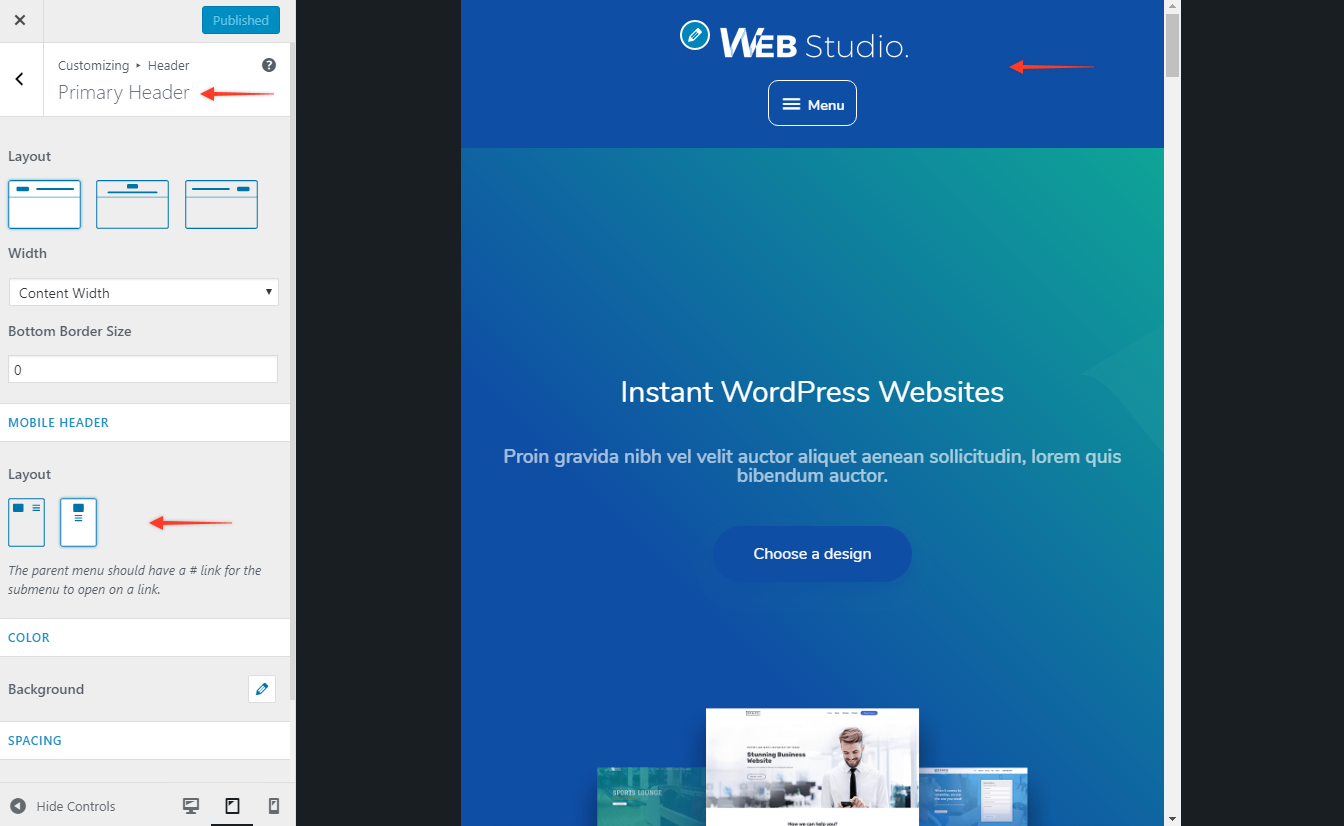
Task: Click the preview scrollbar up arrow
Action: (1172, 6)
